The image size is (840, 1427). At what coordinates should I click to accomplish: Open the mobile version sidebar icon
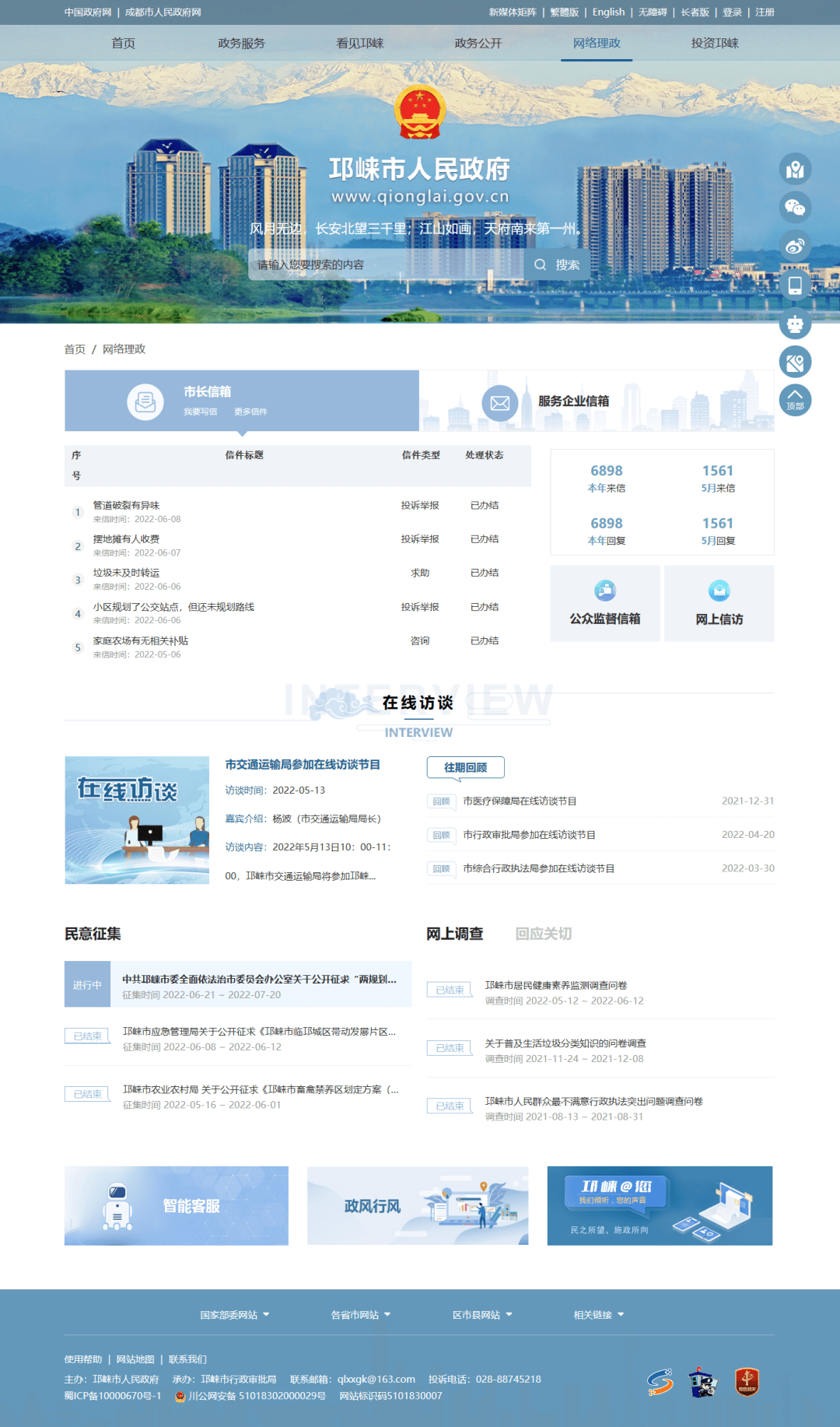click(x=795, y=285)
